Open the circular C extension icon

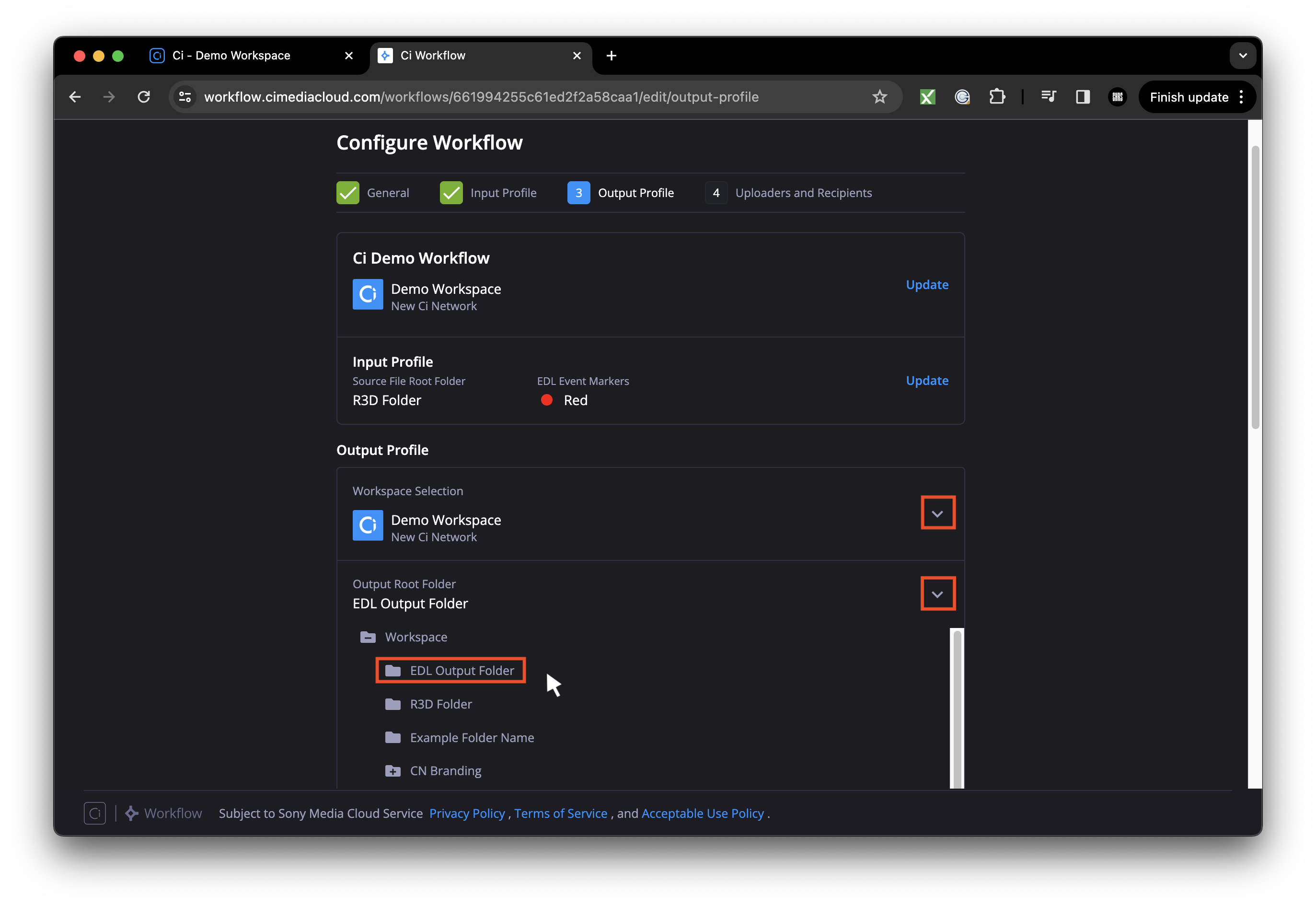[961, 97]
